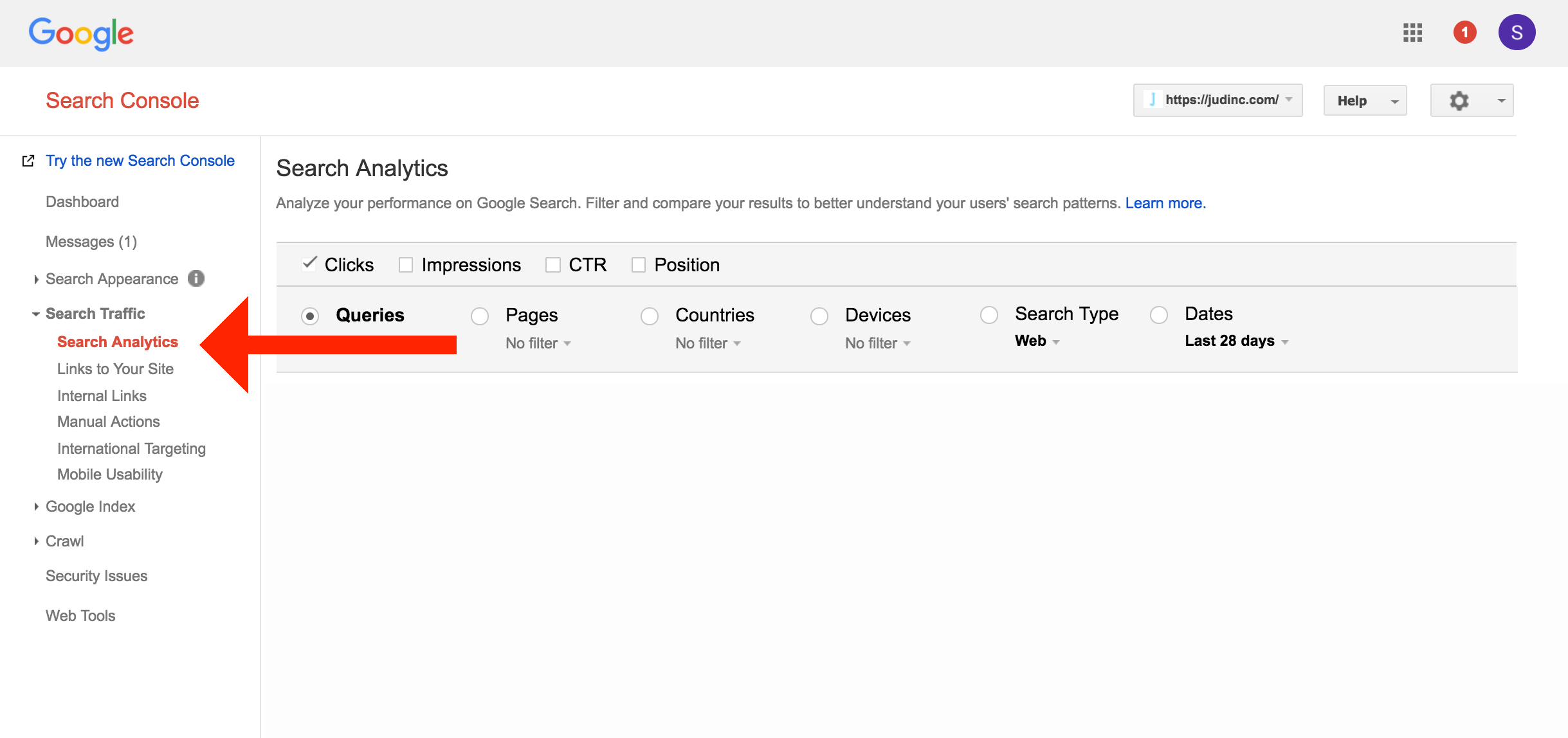This screenshot has height=738, width=1568.
Task: Open the account avatar S
Action: coord(1517,32)
